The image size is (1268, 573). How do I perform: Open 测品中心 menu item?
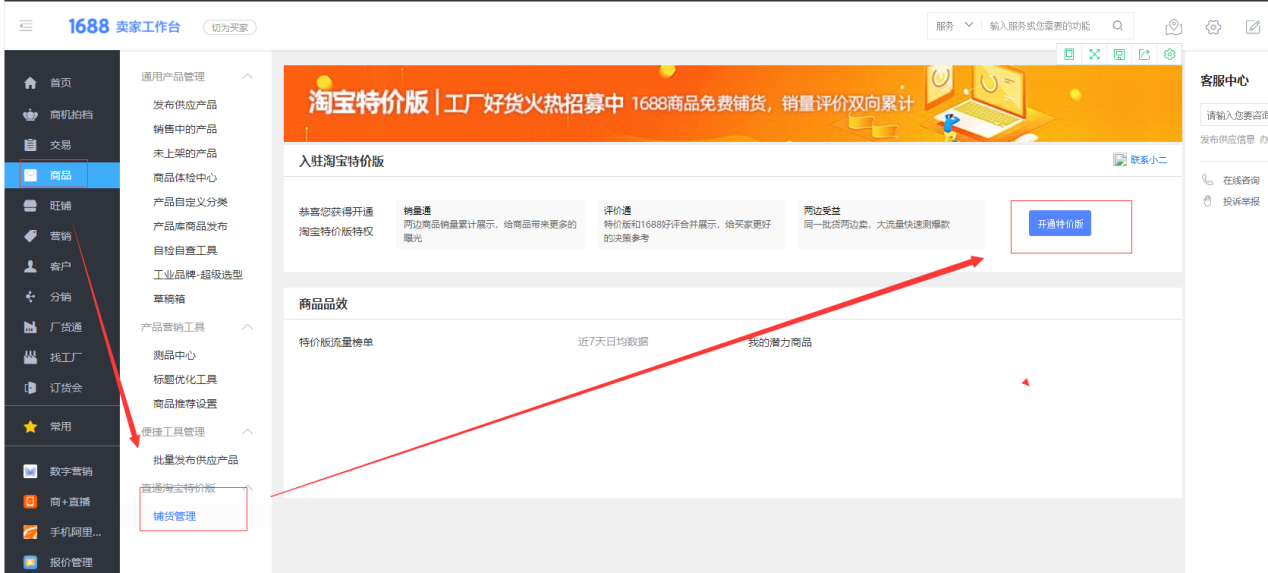pos(175,355)
